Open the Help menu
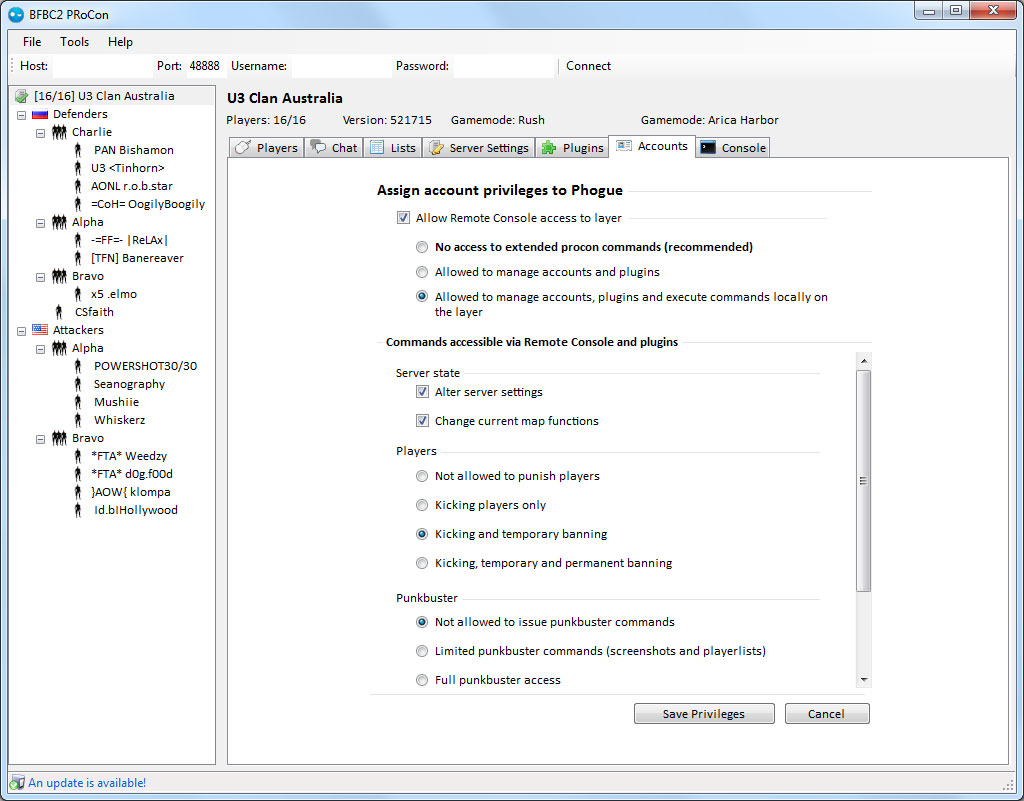Image resolution: width=1024 pixels, height=801 pixels. click(x=120, y=42)
